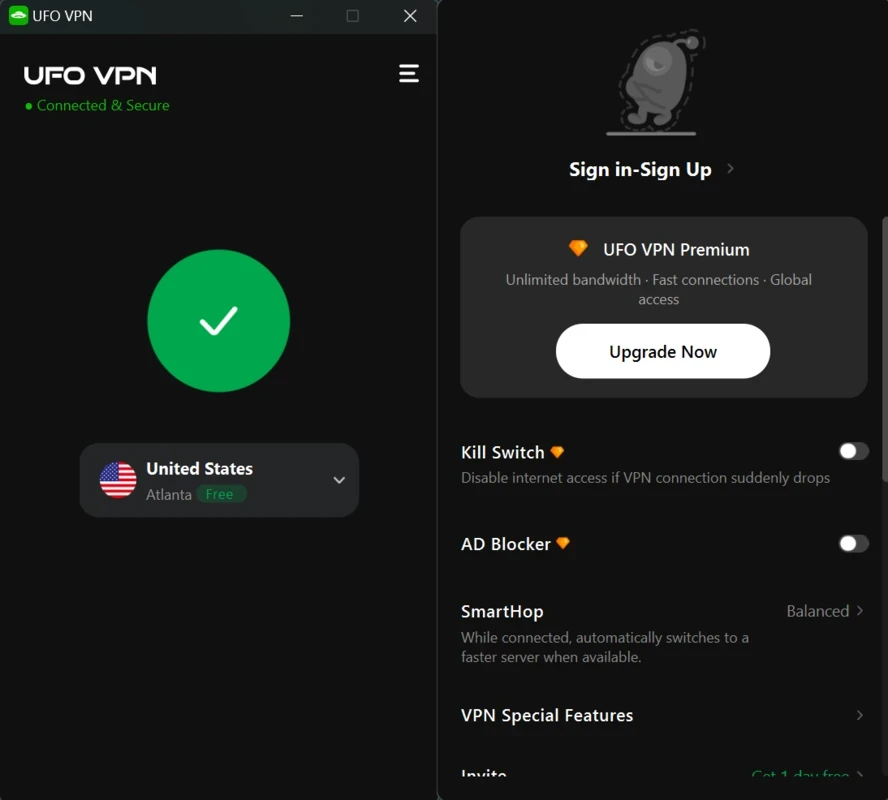Click the diamond badge beside Kill Switch

(x=557, y=452)
